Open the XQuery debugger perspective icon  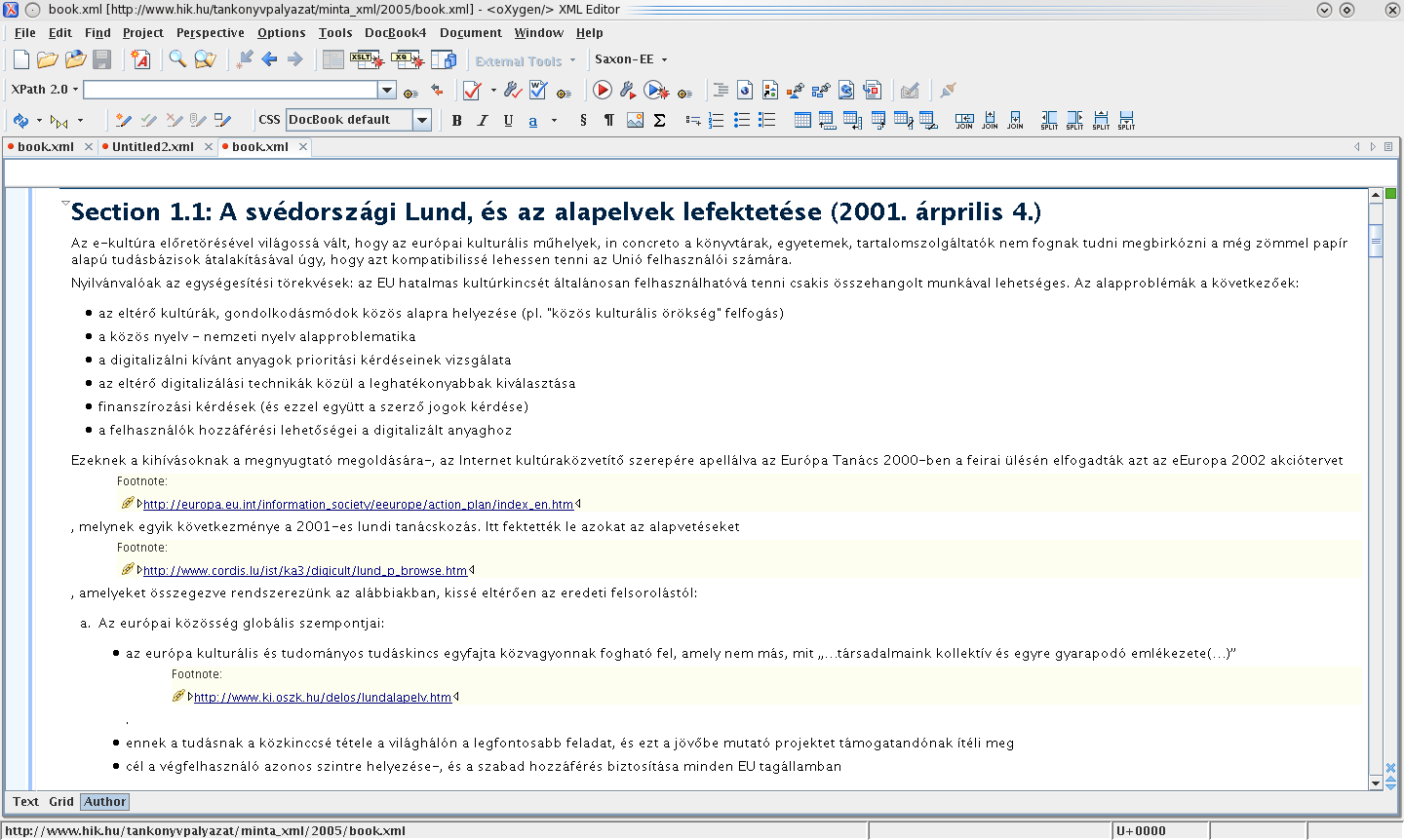click(408, 60)
